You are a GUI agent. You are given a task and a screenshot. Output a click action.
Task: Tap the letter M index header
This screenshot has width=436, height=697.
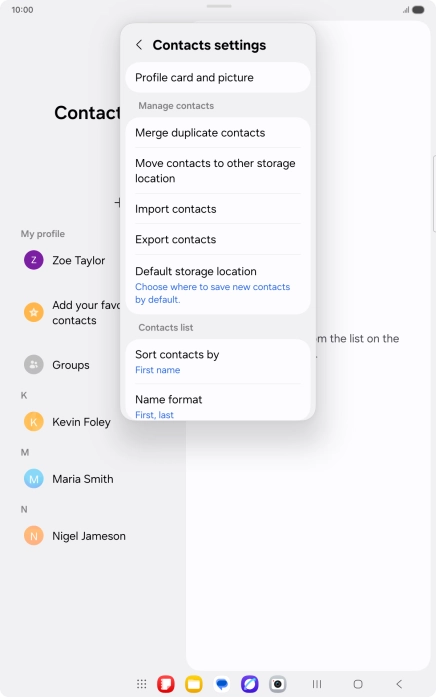click(x=25, y=452)
